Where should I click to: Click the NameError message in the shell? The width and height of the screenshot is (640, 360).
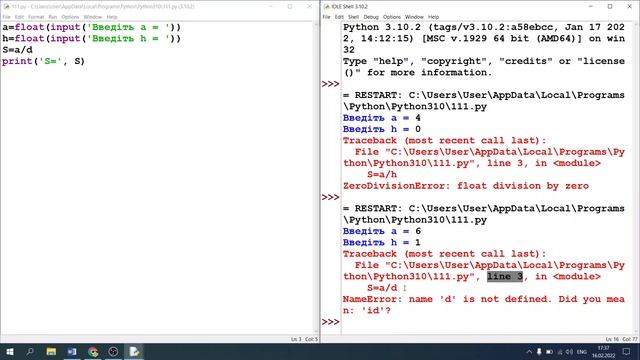[x=484, y=304]
